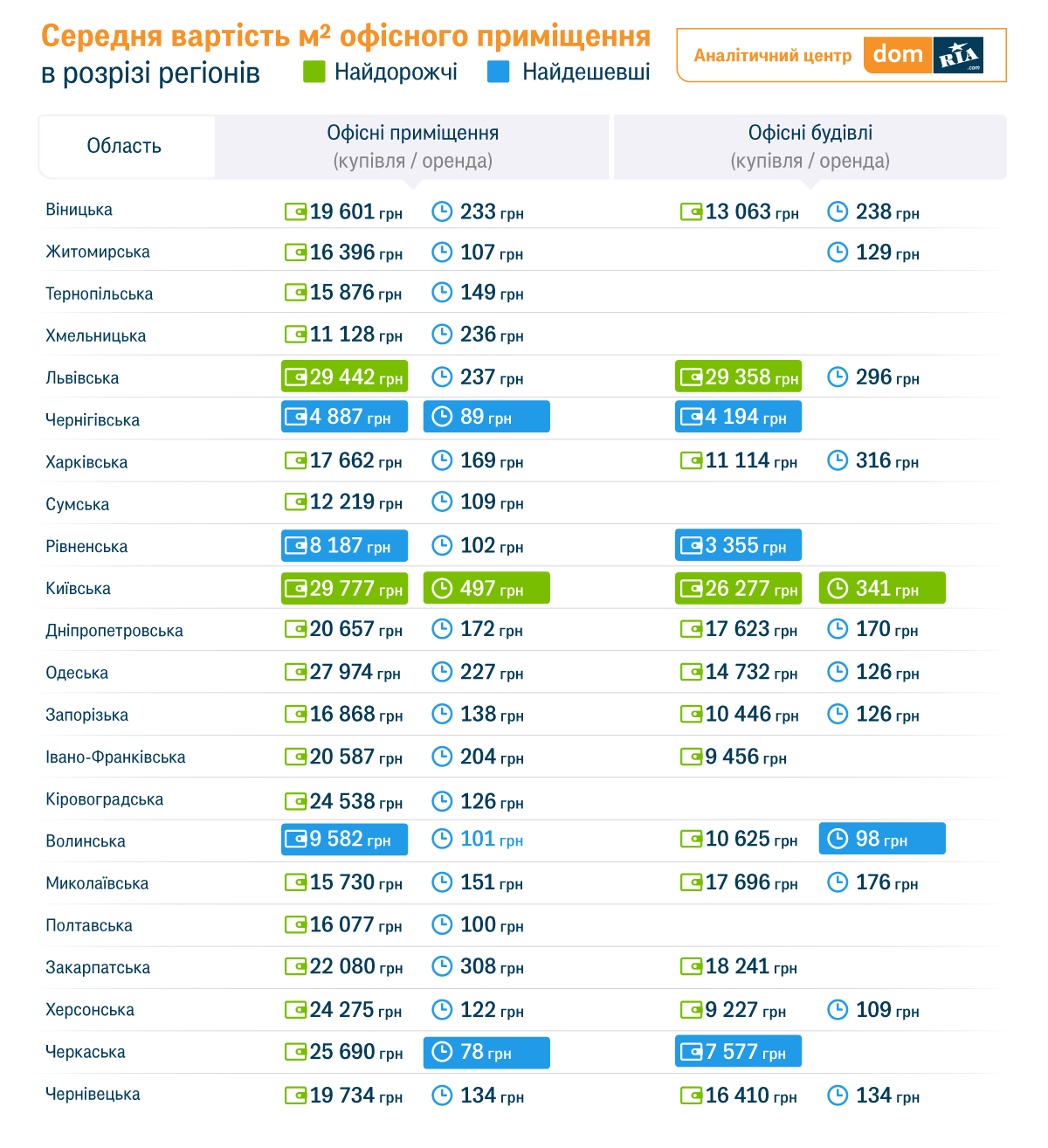Click clock icon beside 233 грн Вінницька
This screenshot has width=1048, height=1148.
click(443, 211)
